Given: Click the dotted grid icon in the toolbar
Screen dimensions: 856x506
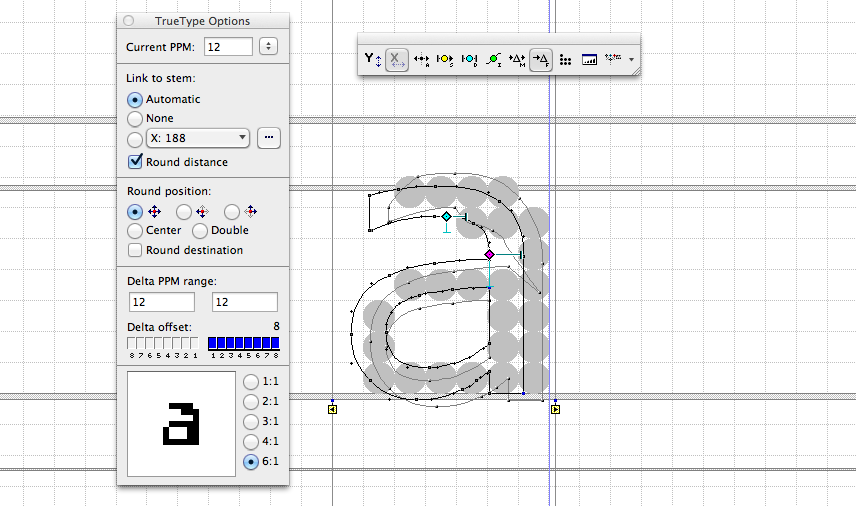Looking at the screenshot, I should point(565,60).
